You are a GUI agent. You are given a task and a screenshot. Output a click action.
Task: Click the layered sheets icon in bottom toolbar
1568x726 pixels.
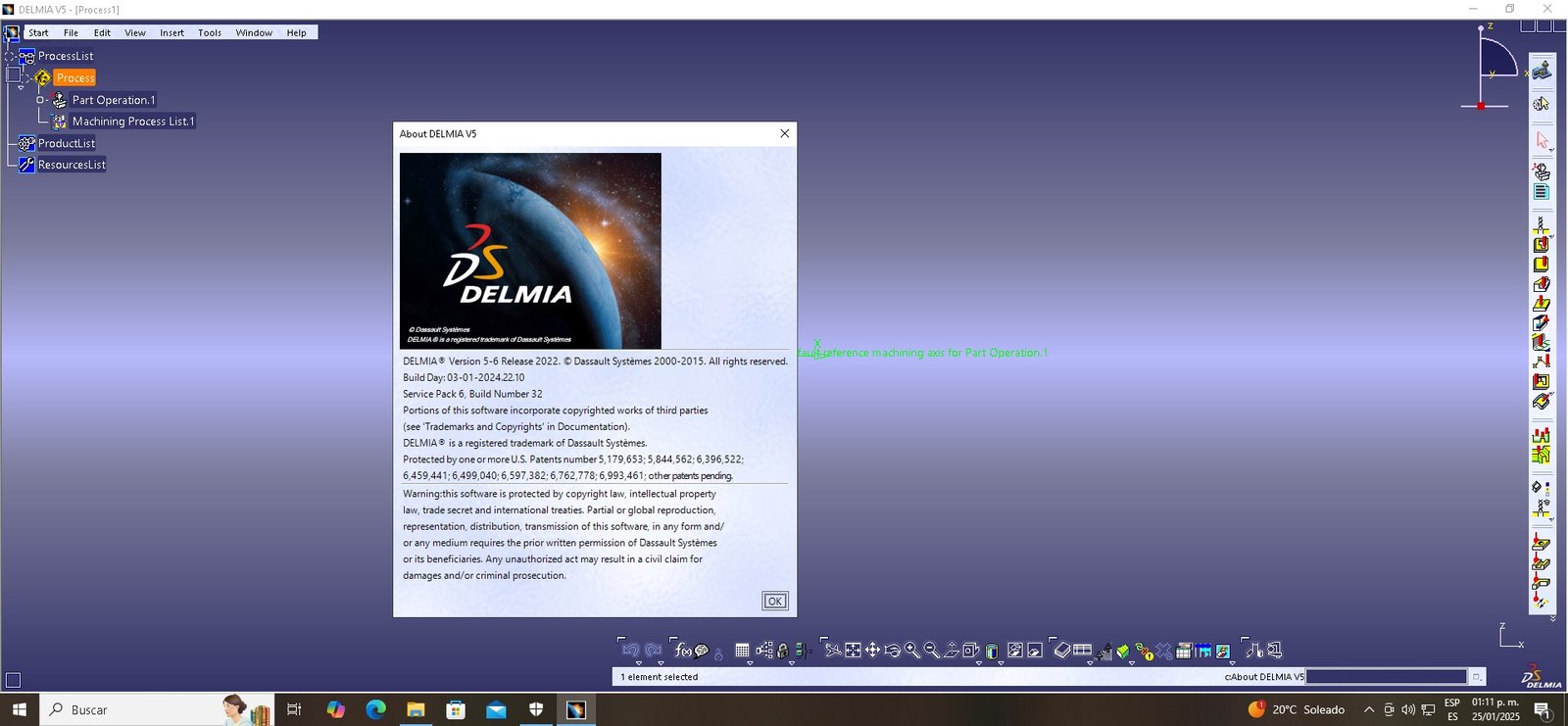pos(1062,649)
